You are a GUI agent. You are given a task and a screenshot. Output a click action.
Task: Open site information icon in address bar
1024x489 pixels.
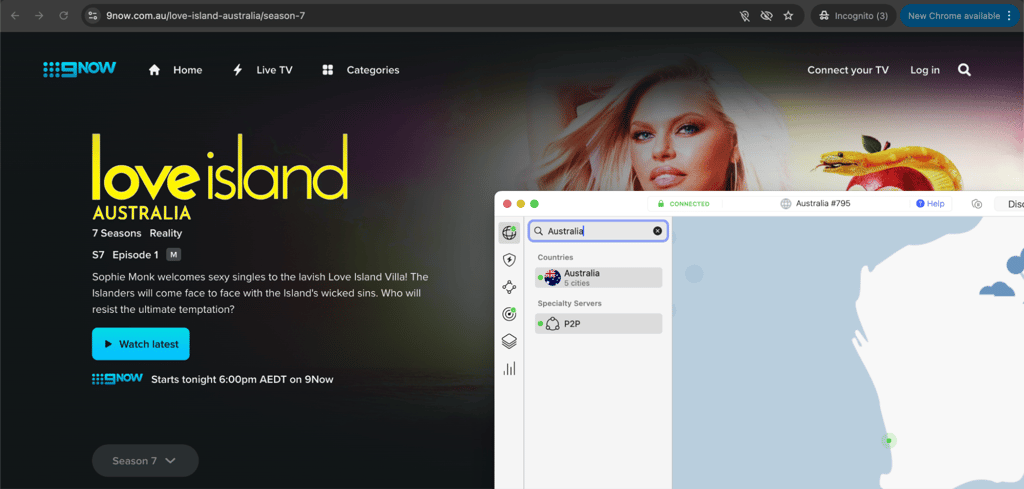(x=92, y=16)
